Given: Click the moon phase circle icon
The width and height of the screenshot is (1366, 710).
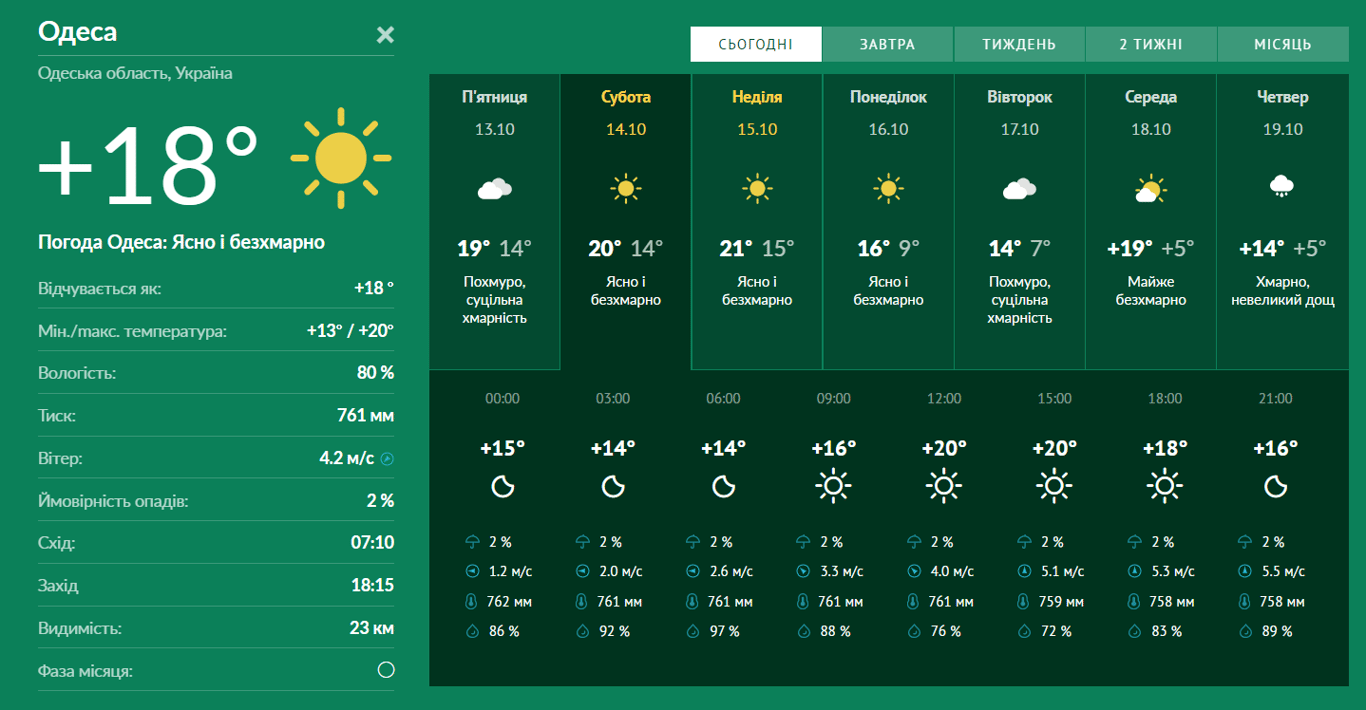Looking at the screenshot, I should point(386,670).
